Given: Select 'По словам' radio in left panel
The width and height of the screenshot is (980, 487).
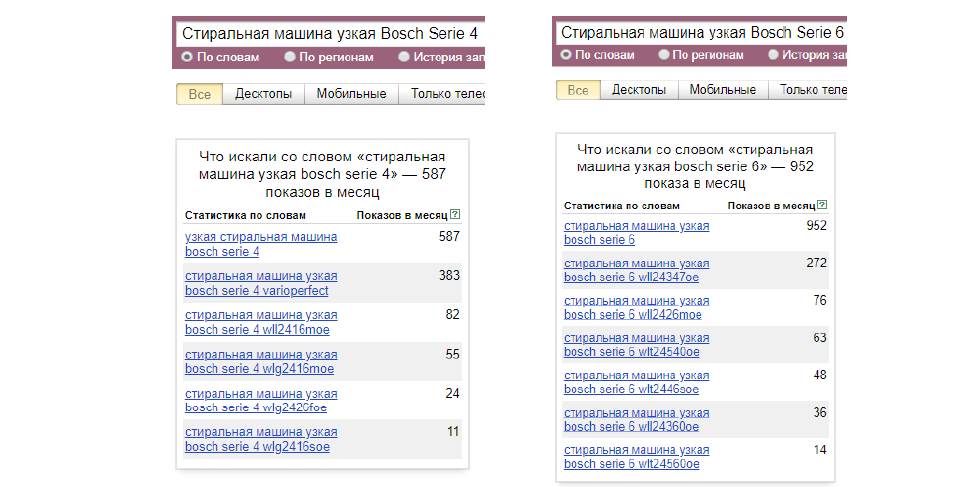Looking at the screenshot, I should pyautogui.click(x=187, y=57).
